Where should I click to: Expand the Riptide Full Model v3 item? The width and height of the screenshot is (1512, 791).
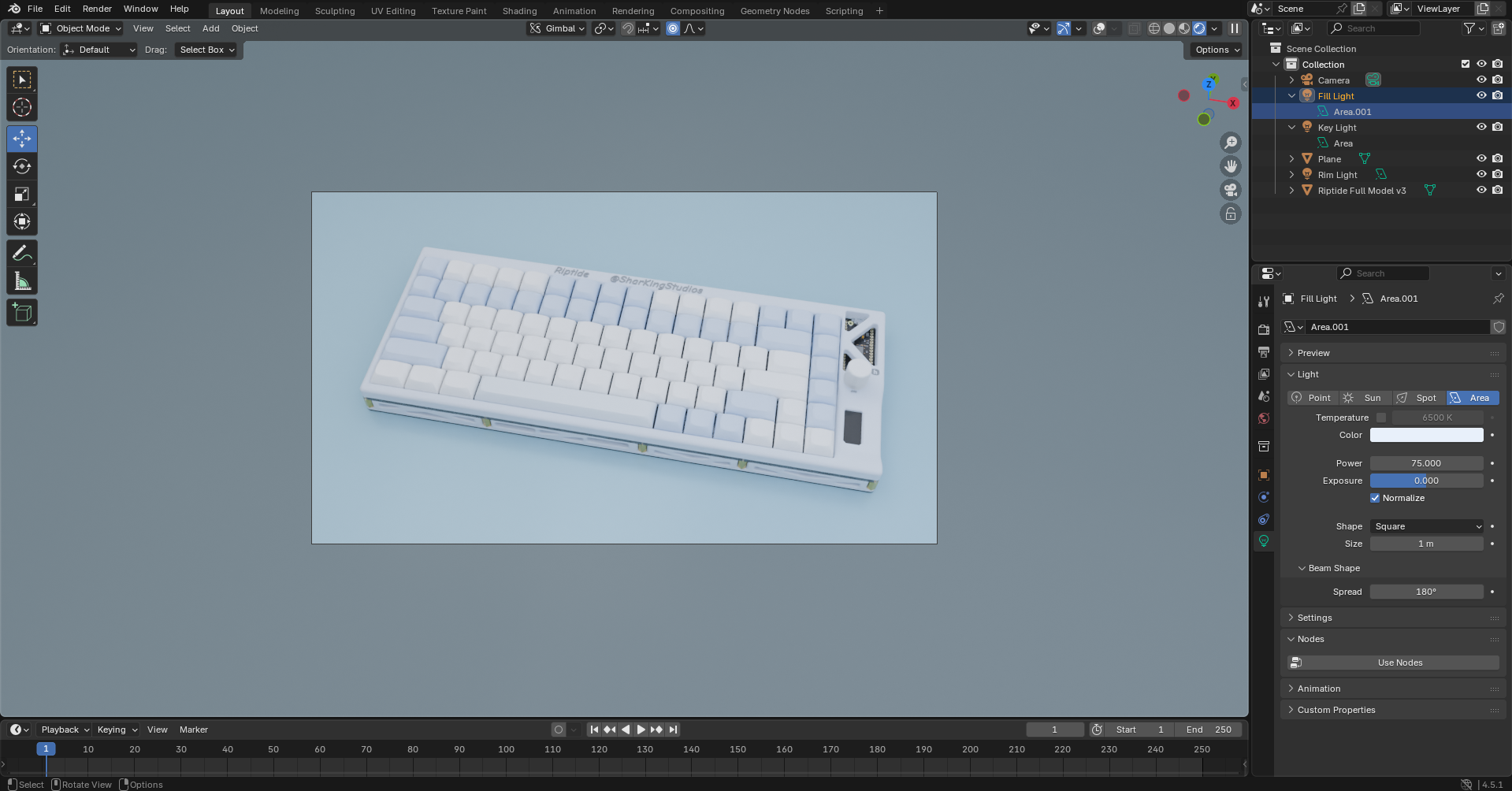pos(1291,191)
